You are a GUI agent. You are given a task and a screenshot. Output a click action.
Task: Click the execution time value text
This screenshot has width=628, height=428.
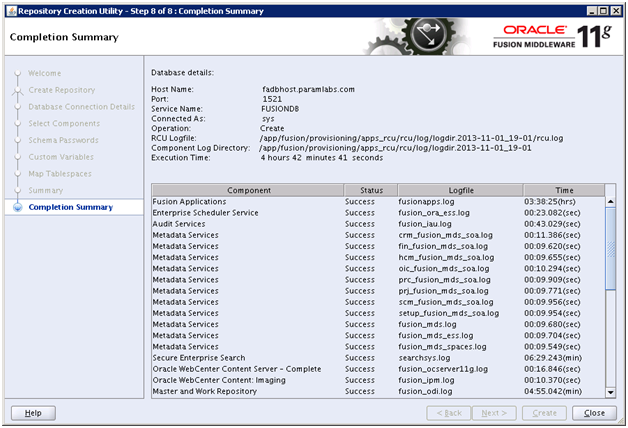click(322, 158)
